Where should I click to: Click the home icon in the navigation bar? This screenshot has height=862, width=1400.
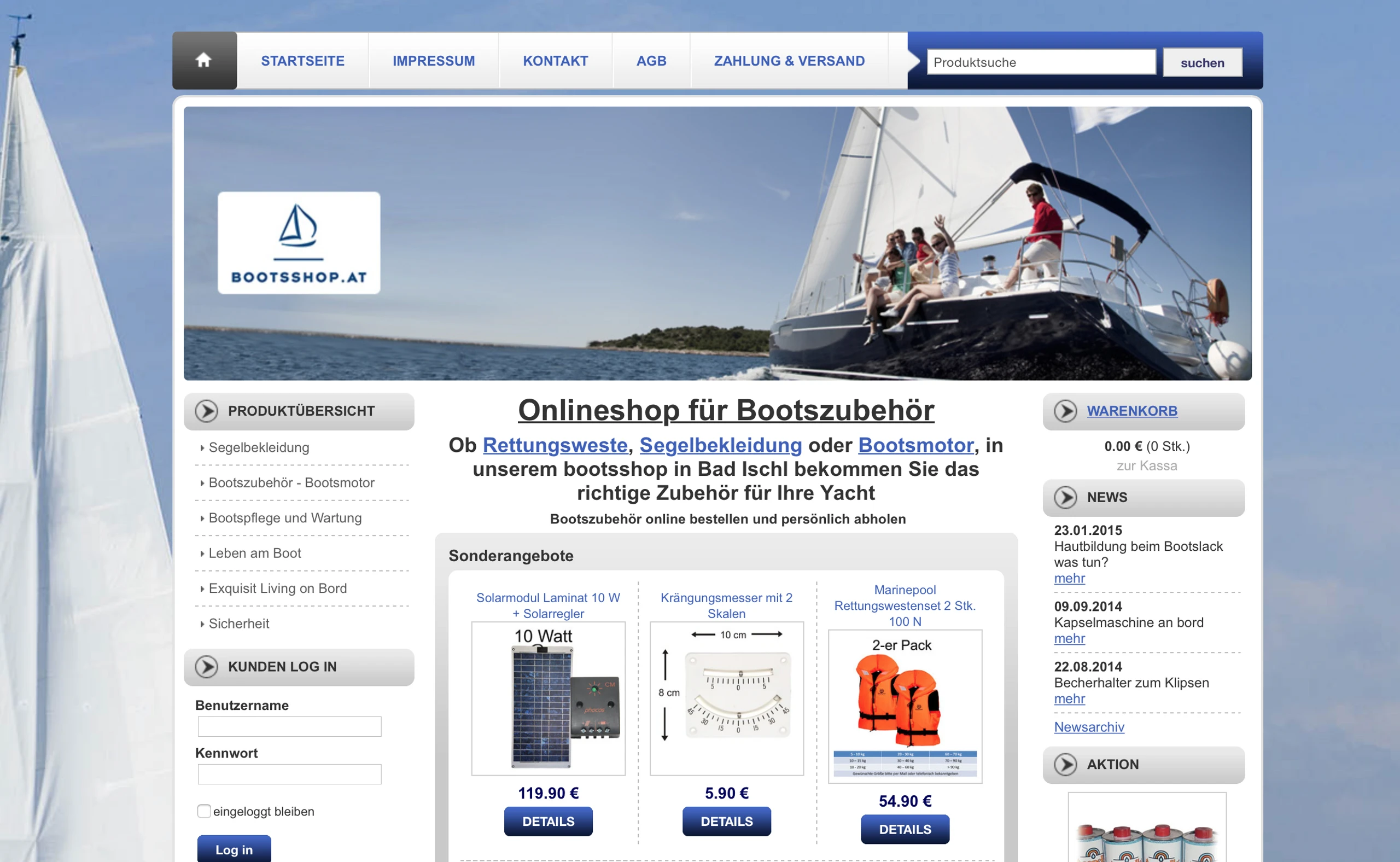(205, 60)
